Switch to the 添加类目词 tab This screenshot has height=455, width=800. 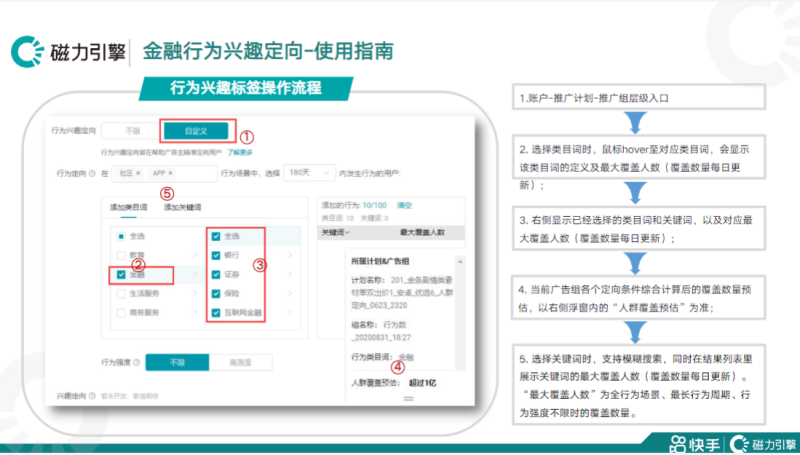click(x=129, y=207)
